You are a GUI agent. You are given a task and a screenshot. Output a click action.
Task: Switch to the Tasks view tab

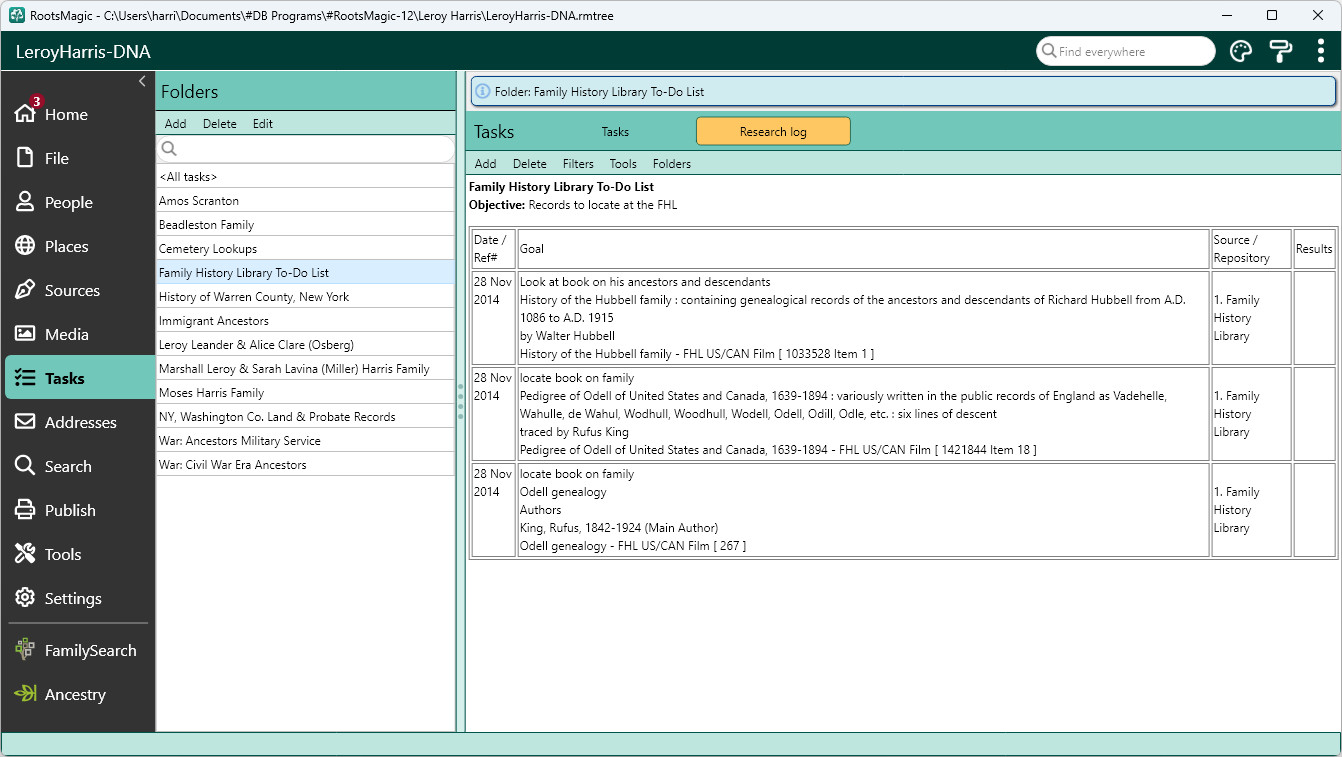pyautogui.click(x=615, y=132)
